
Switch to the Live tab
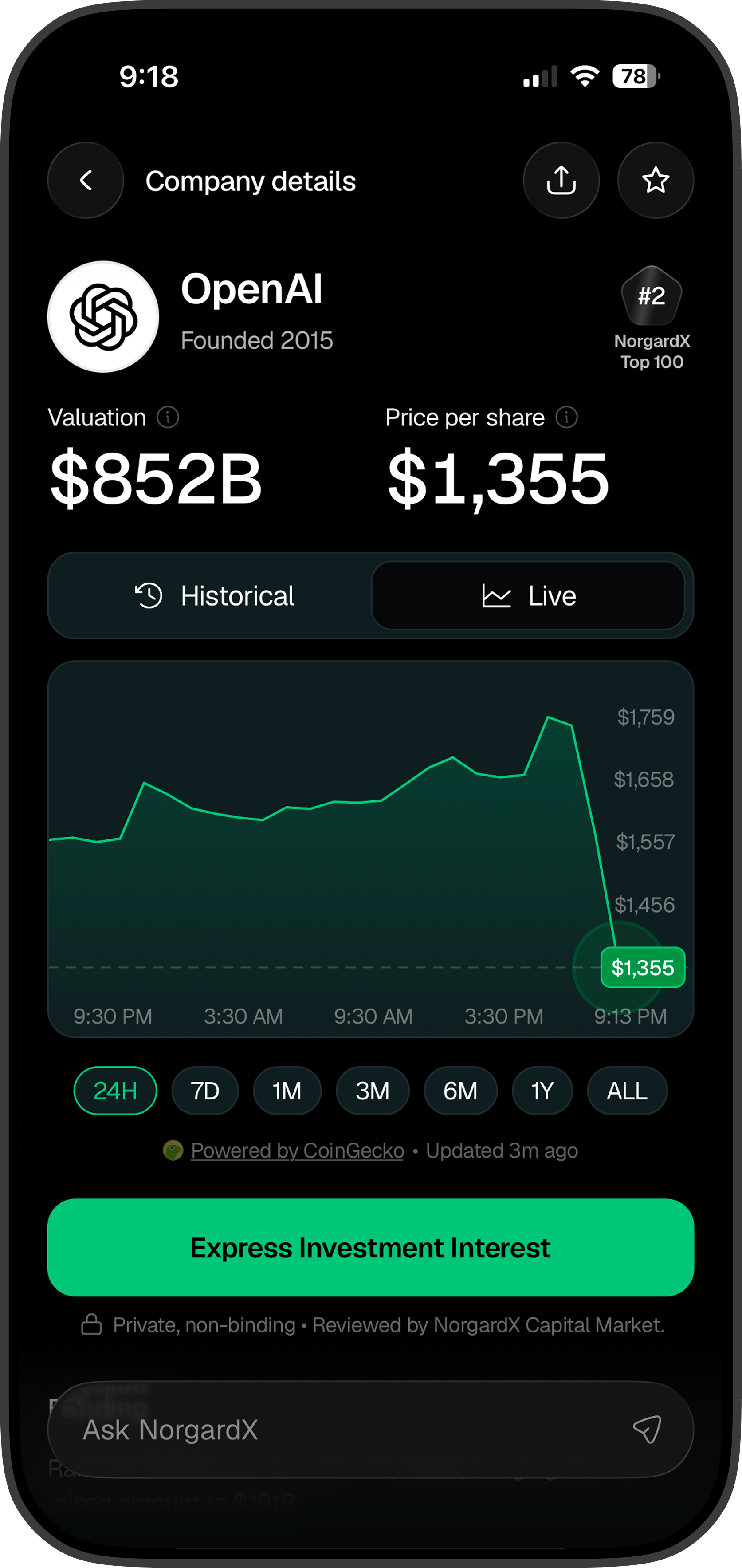(528, 595)
